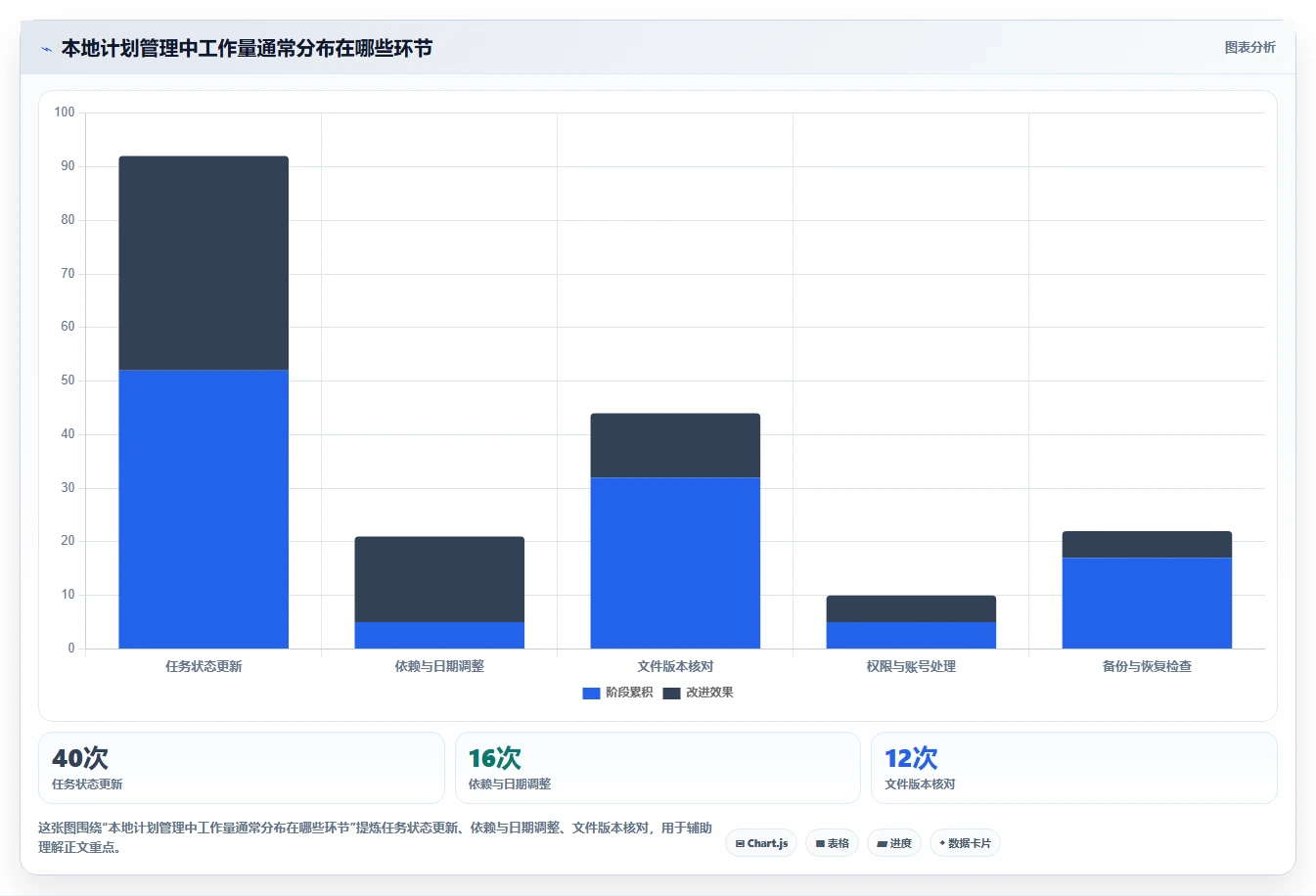Image resolution: width=1316 pixels, height=896 pixels.
Task: Click the 100 y-axis value
Action: (65, 112)
